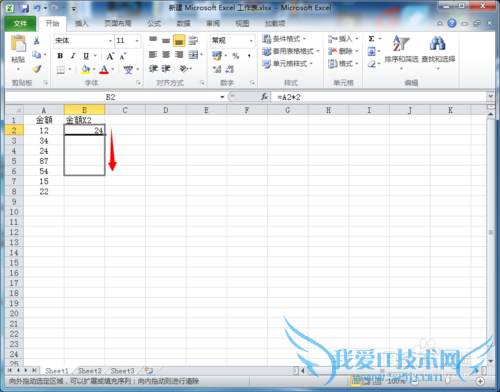Click the AutoSum sigma icon
The image size is (500, 392).
[x=371, y=39]
